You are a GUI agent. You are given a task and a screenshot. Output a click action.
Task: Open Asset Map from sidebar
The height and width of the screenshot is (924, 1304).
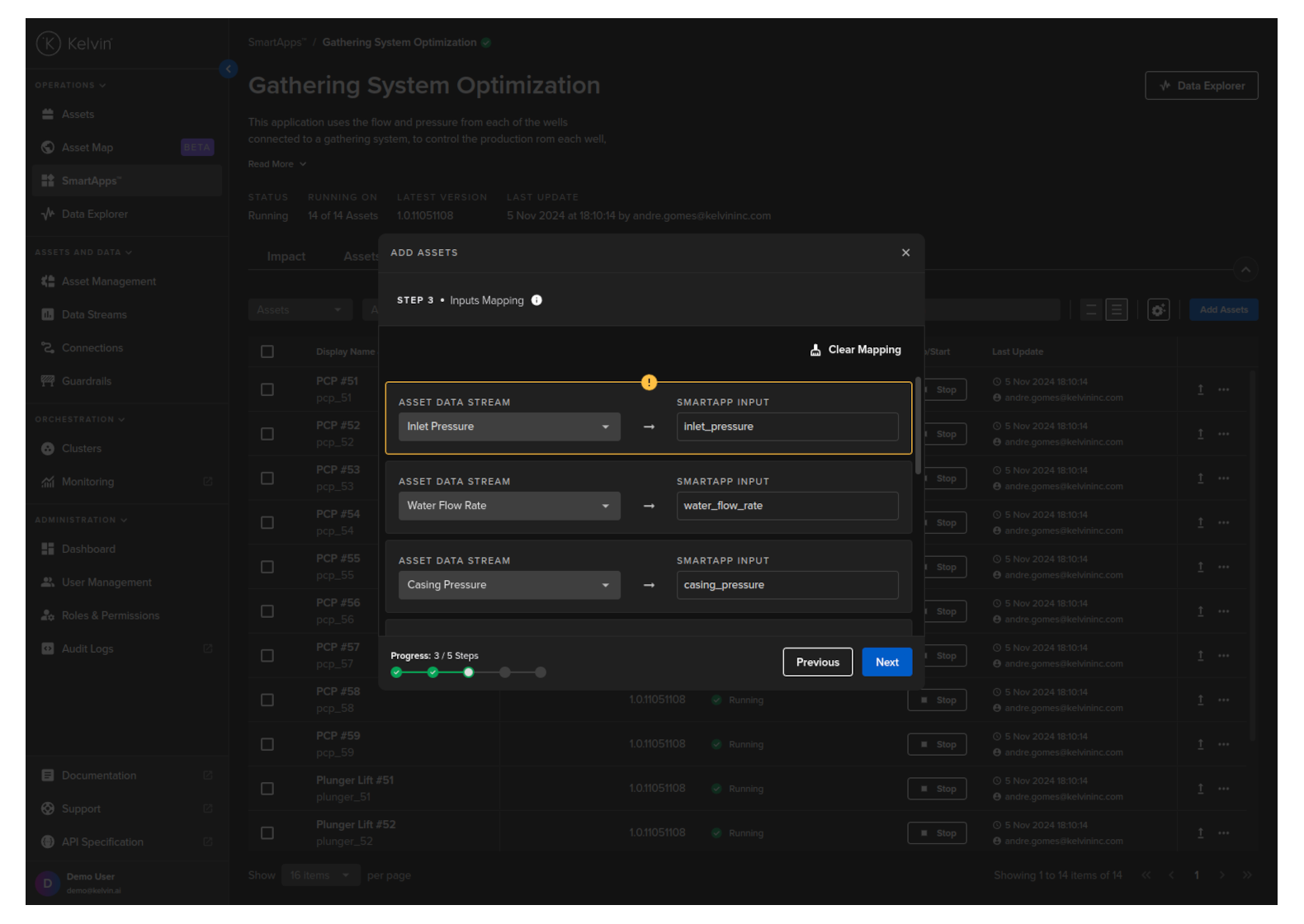click(87, 148)
